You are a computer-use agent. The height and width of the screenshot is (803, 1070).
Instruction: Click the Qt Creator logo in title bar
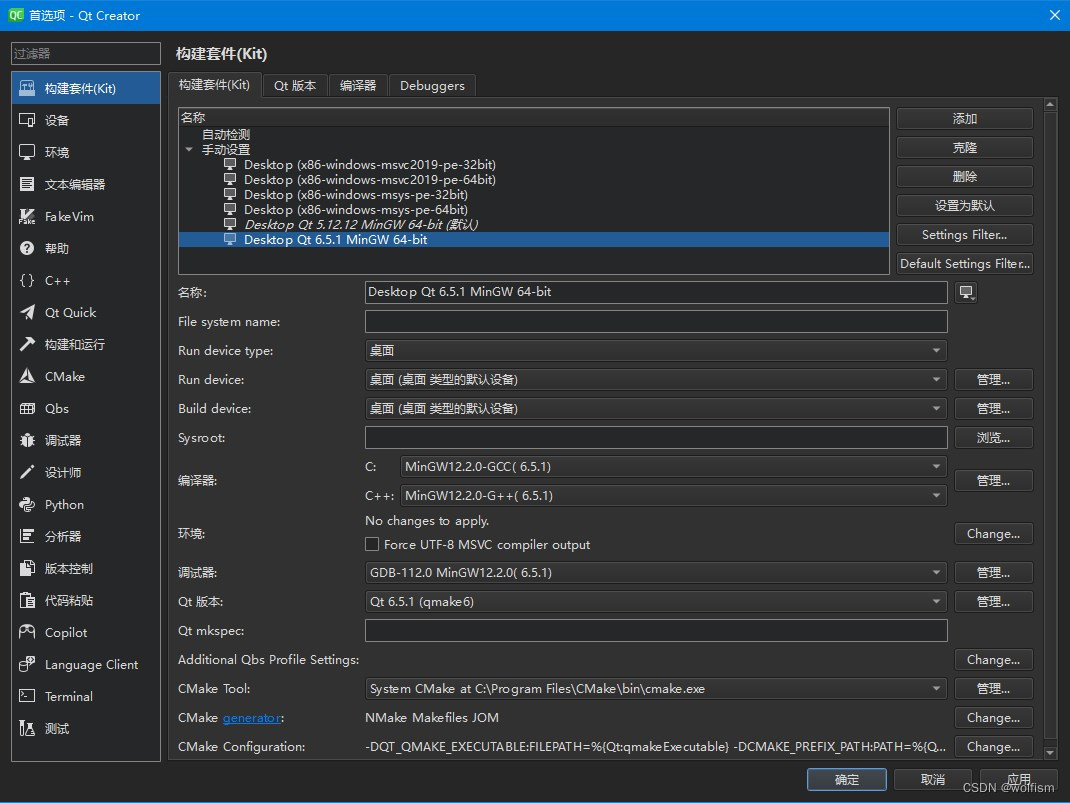pyautogui.click(x=15, y=15)
